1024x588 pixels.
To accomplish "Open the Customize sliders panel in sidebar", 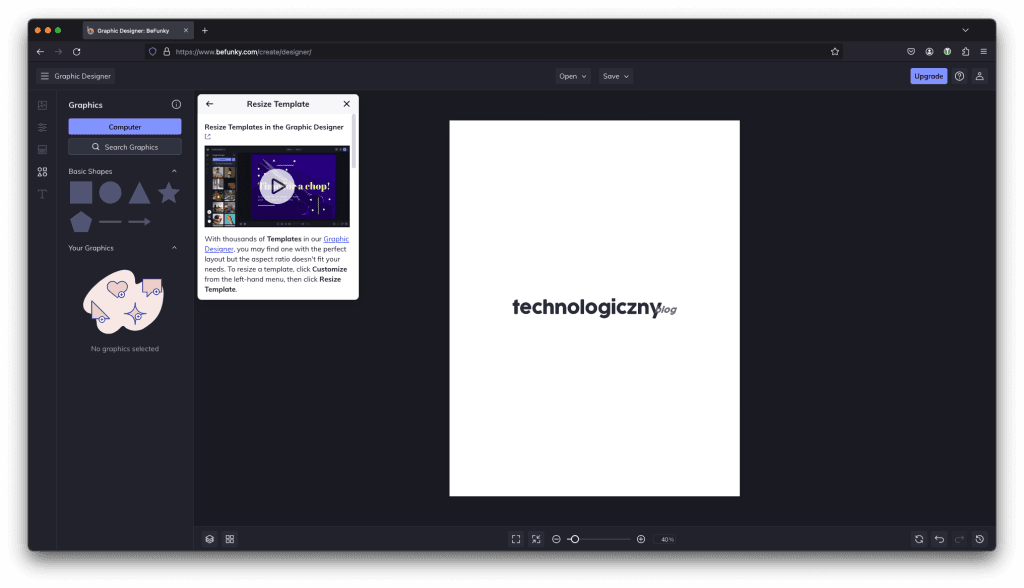I will click(42, 127).
